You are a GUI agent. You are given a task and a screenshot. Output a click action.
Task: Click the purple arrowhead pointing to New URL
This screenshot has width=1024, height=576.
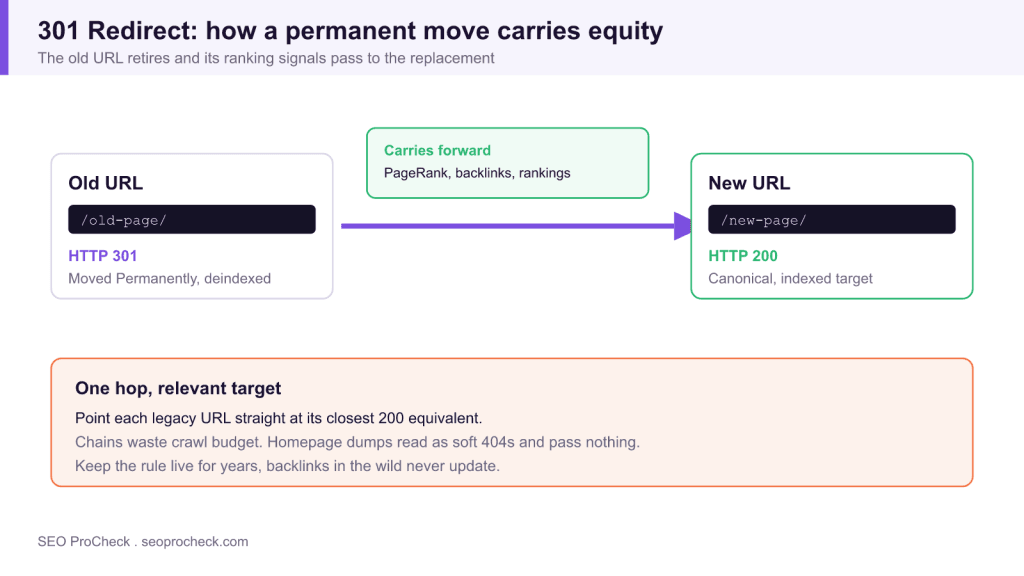(682, 226)
